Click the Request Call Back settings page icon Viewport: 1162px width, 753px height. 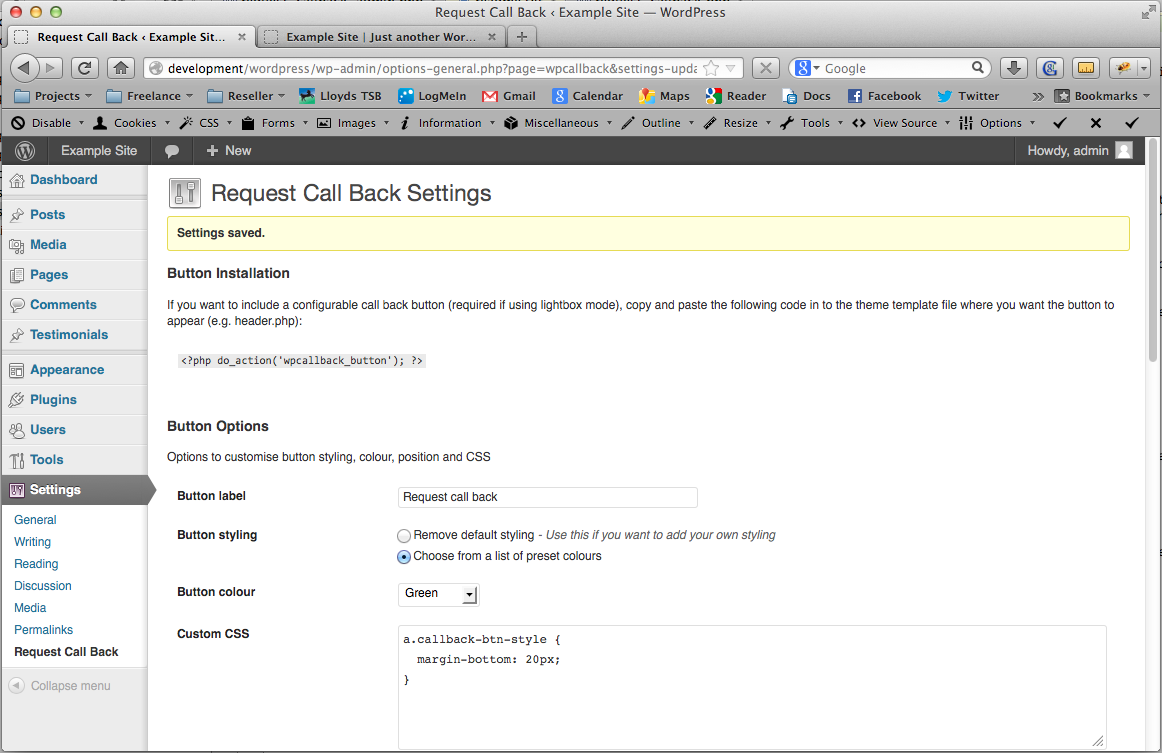[185, 193]
